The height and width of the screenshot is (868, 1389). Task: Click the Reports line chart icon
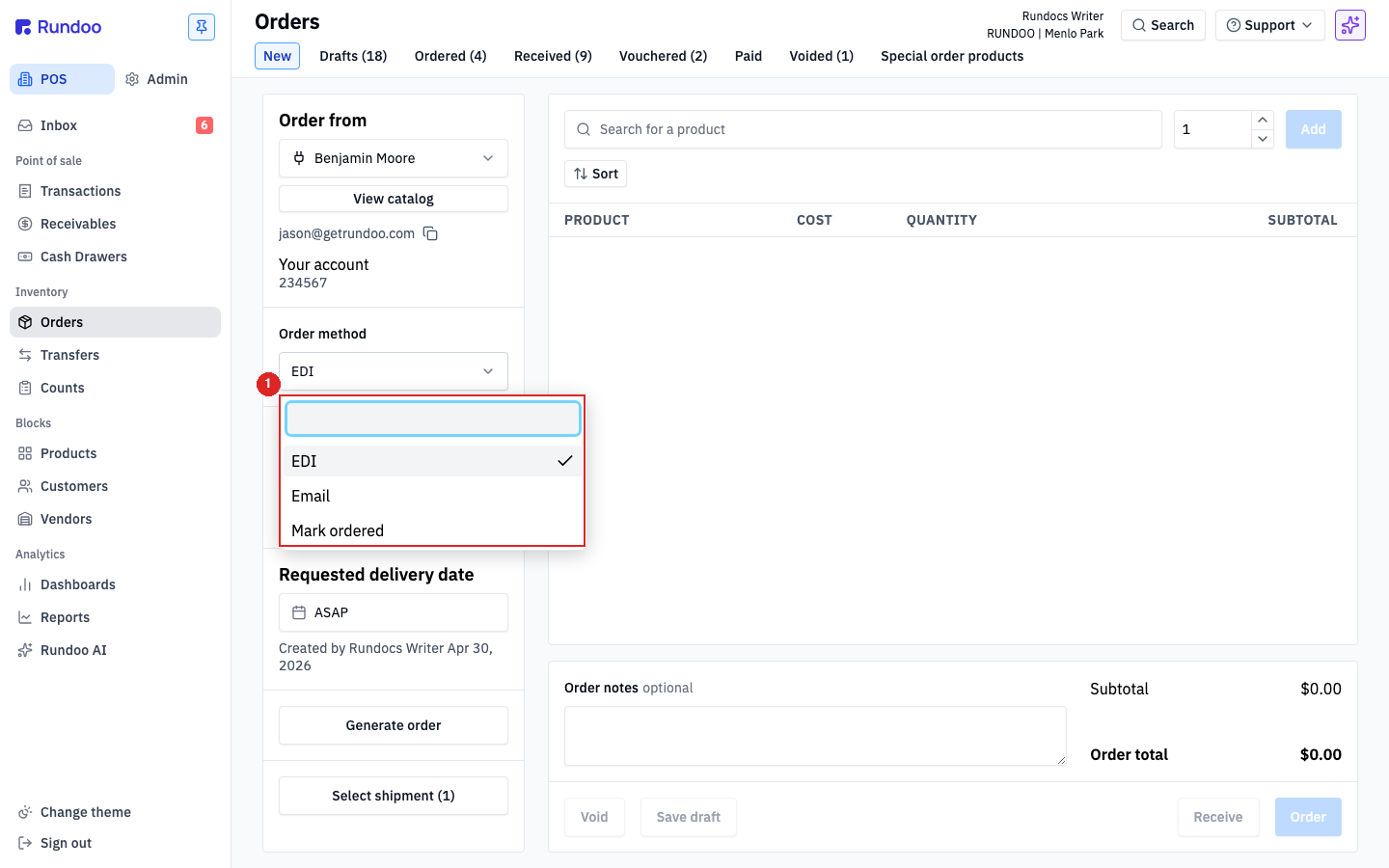click(25, 617)
